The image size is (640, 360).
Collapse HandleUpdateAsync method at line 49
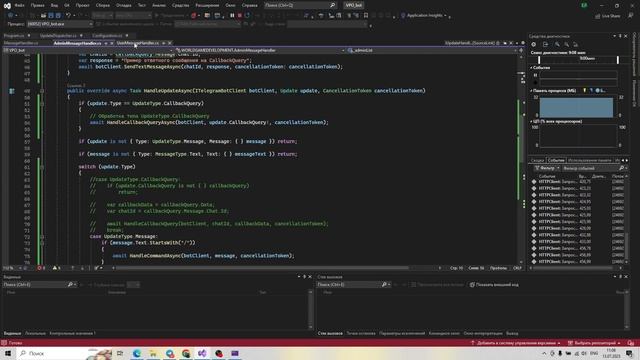(x=42, y=91)
